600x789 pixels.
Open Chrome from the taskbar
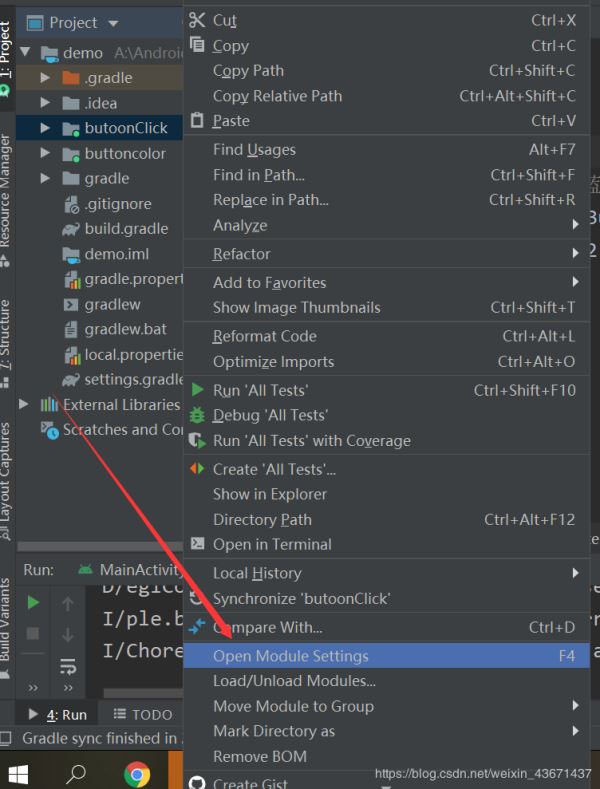pyautogui.click(x=137, y=774)
